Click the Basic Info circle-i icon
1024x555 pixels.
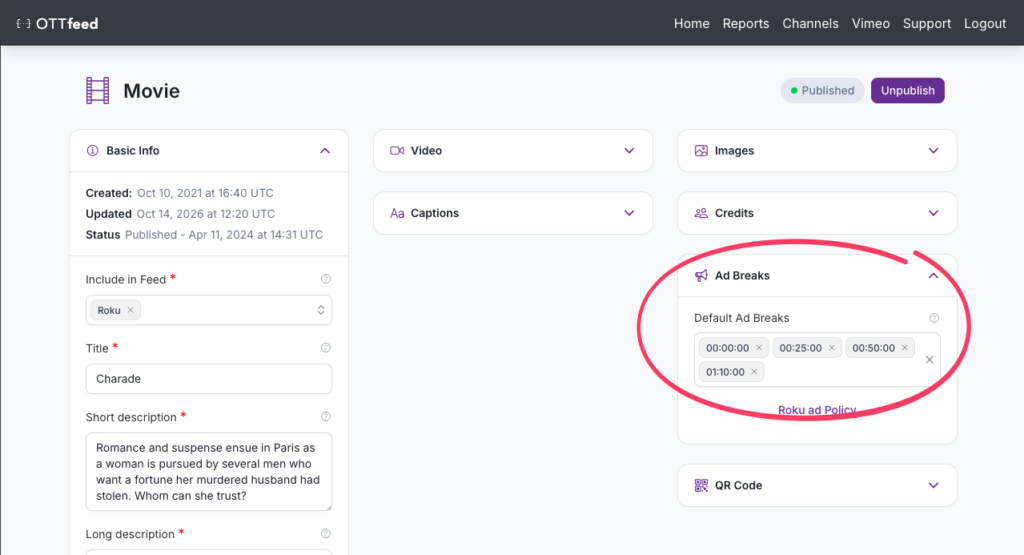pyautogui.click(x=93, y=151)
